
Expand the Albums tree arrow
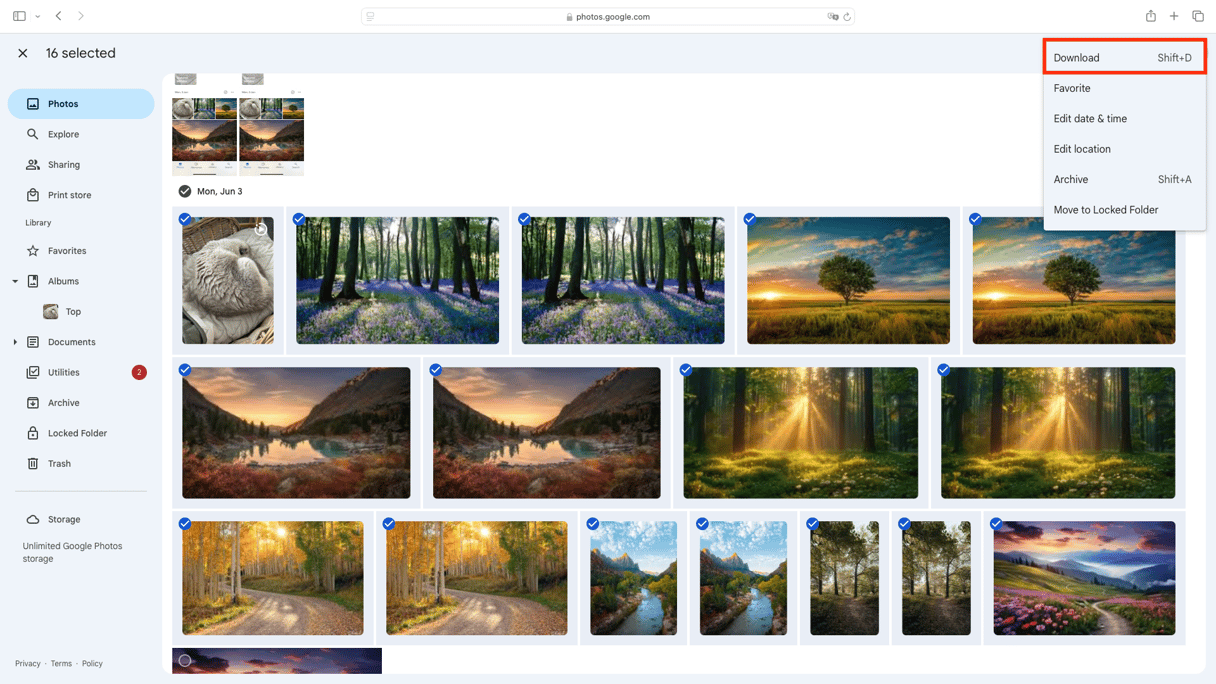pos(15,282)
